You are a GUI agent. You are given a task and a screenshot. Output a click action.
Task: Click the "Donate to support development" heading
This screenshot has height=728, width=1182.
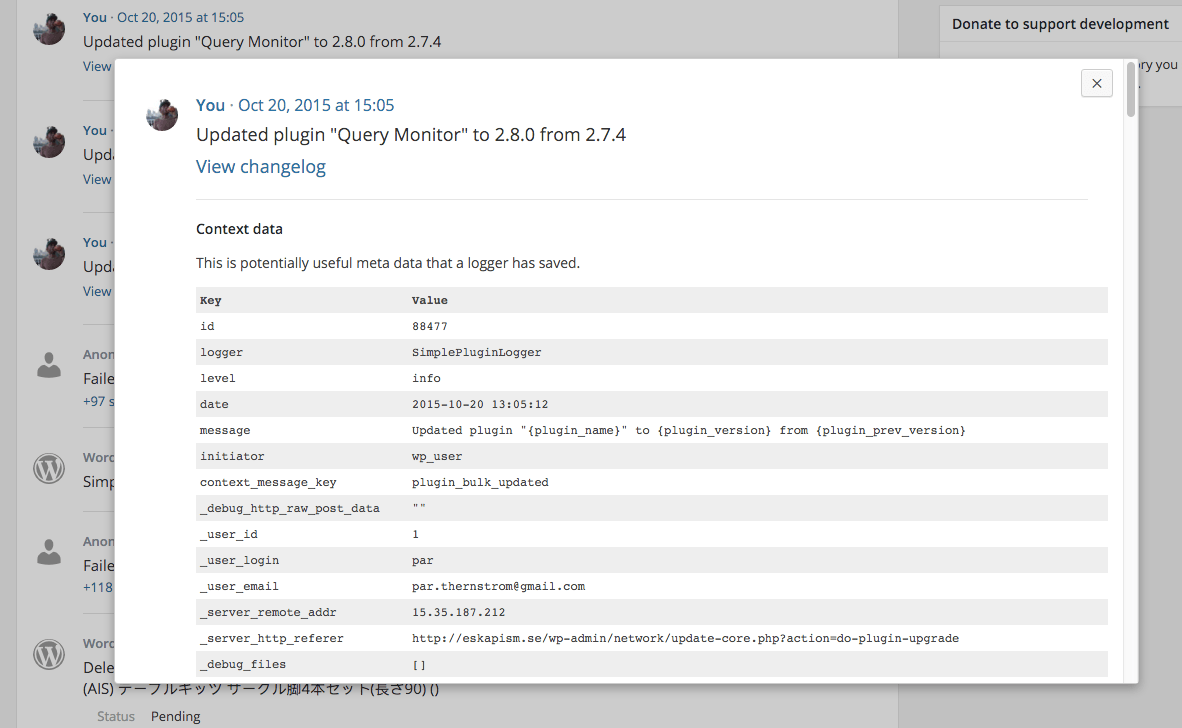1060,24
